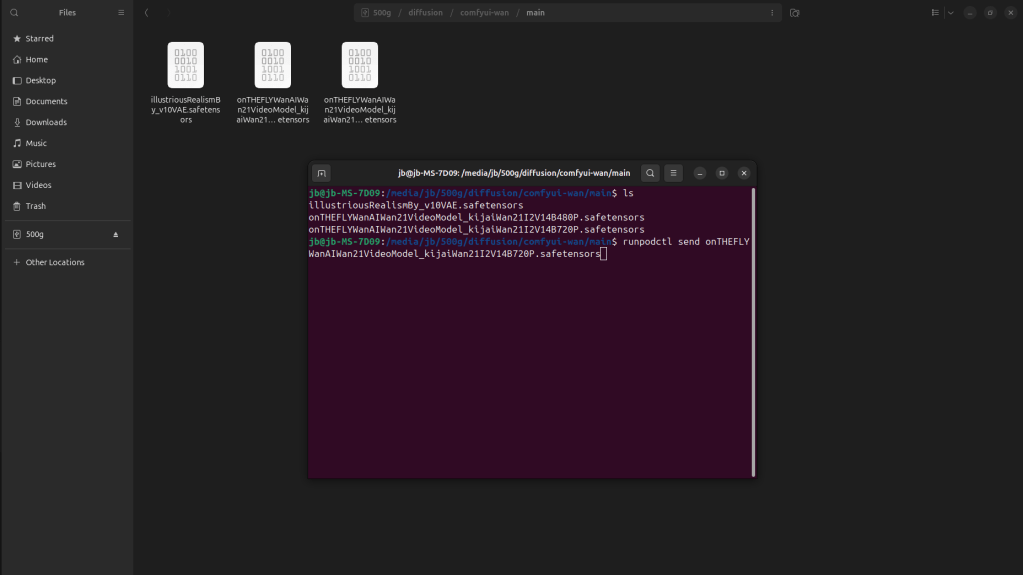Expand the view options dropdown arrow
This screenshot has width=1023, height=575.
pos(950,13)
